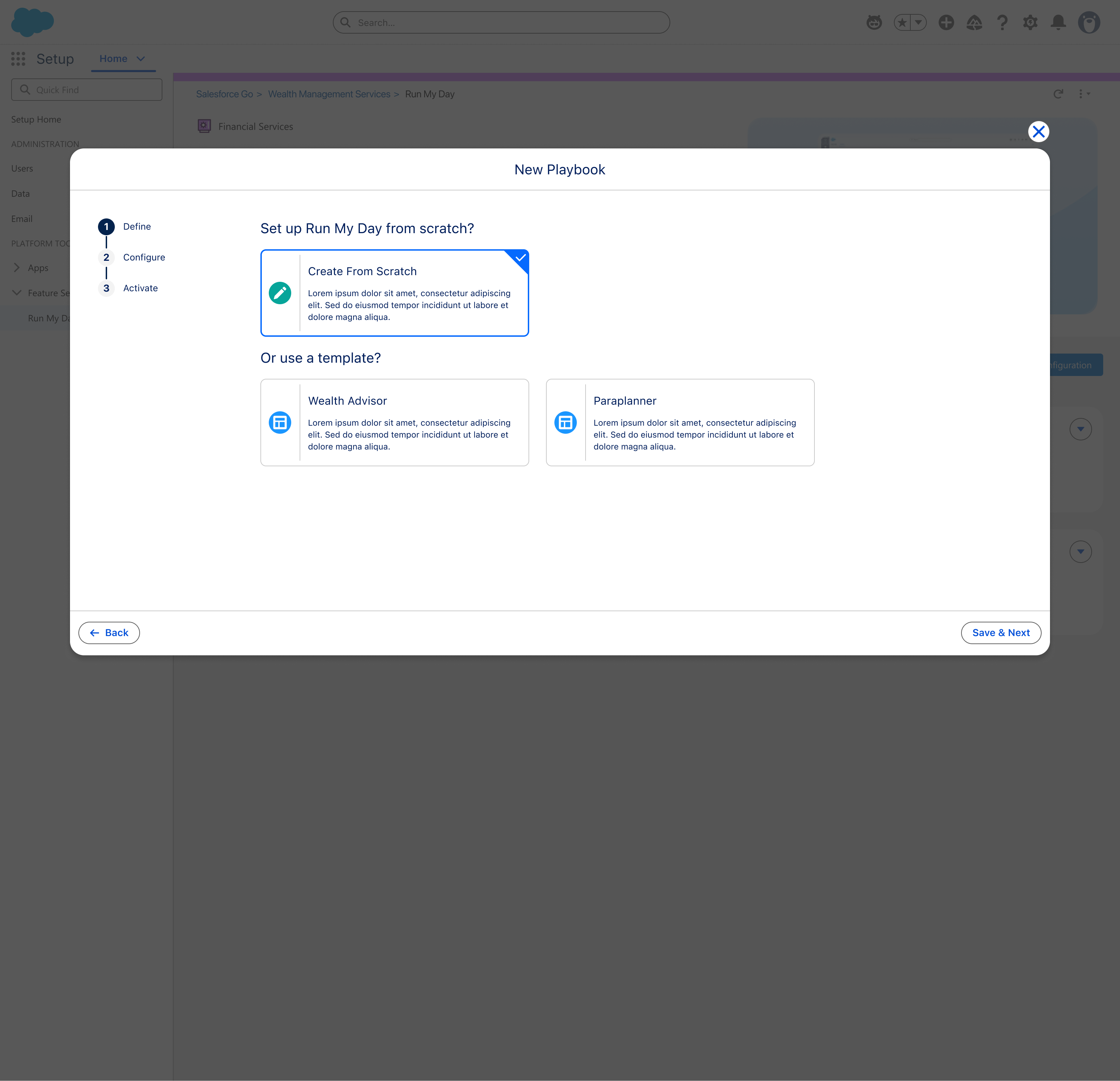Open Email in the sidebar
The height and width of the screenshot is (1081, 1120).
click(22, 219)
